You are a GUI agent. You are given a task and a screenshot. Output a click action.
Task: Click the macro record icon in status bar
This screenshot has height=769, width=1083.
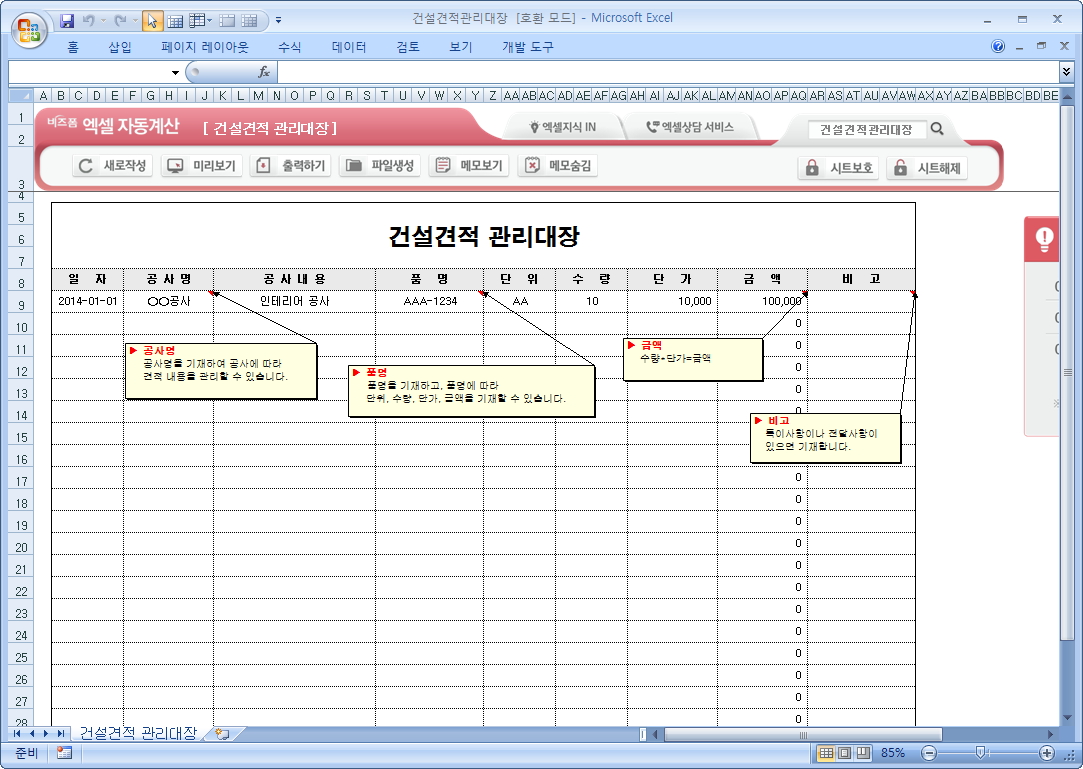[64, 753]
